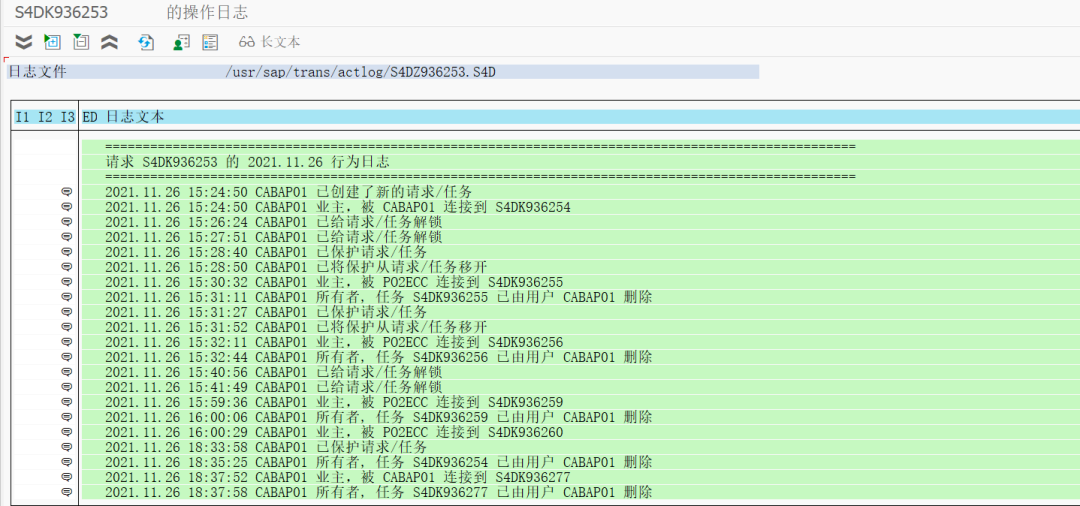Open long text icon for 15:41:49 row
The image size is (1080, 506).
coord(67,387)
